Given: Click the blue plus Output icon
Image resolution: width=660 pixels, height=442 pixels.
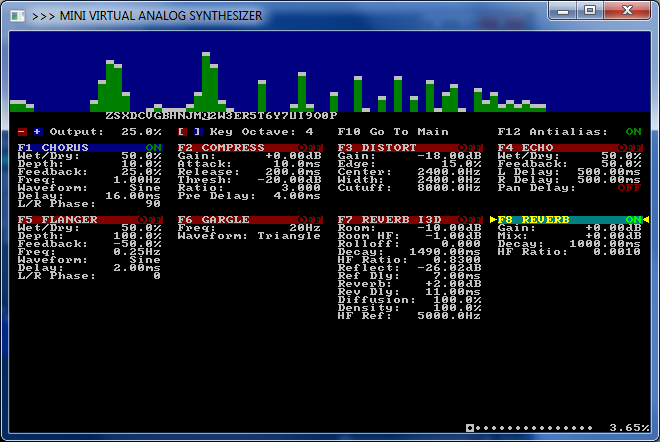Looking at the screenshot, I should (x=38, y=131).
